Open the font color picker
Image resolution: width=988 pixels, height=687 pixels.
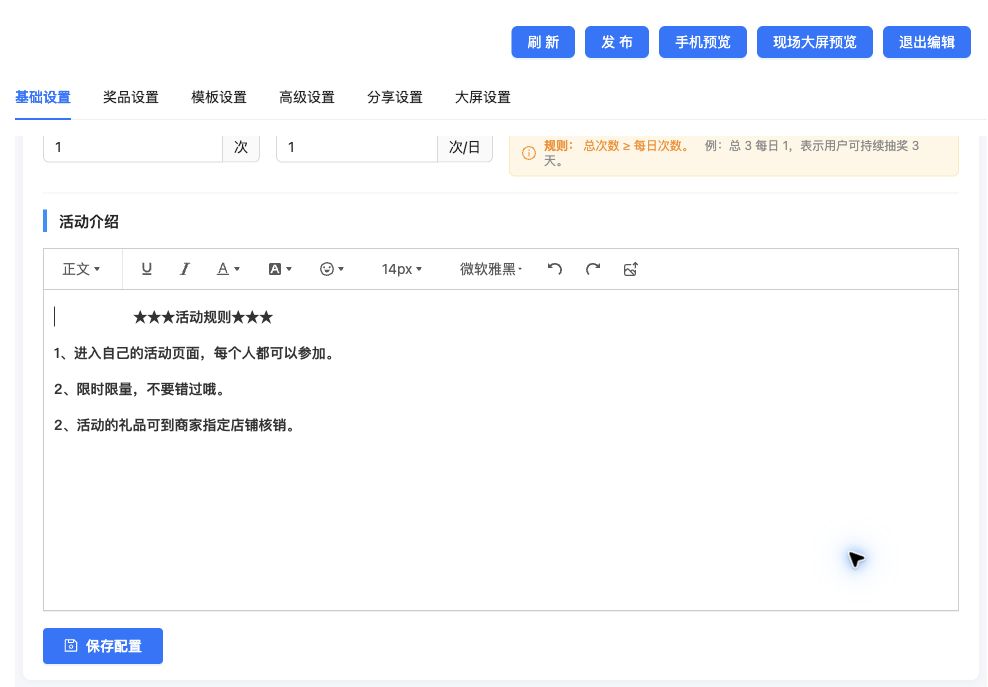click(x=228, y=269)
